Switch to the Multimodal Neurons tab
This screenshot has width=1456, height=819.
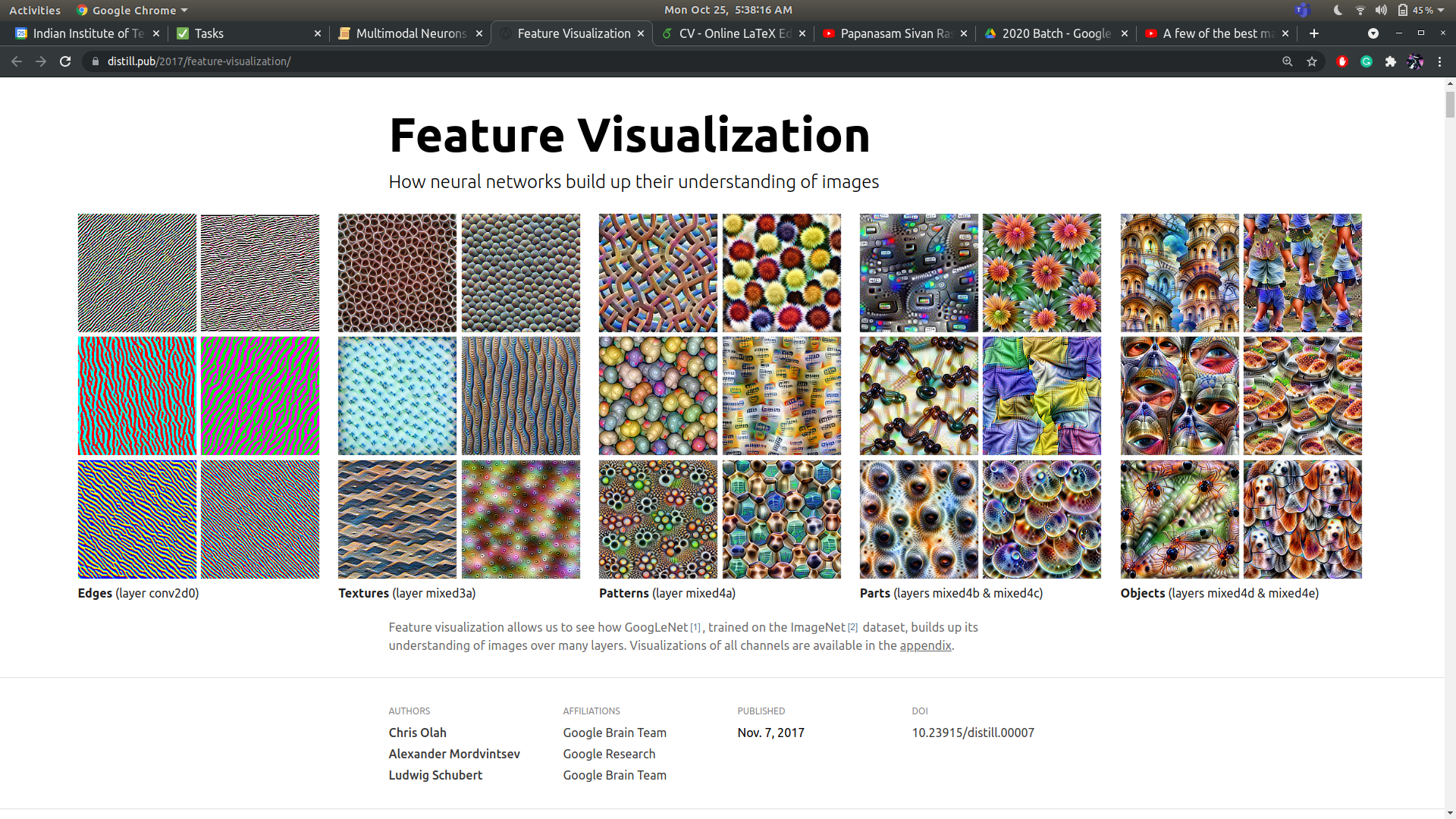(410, 33)
